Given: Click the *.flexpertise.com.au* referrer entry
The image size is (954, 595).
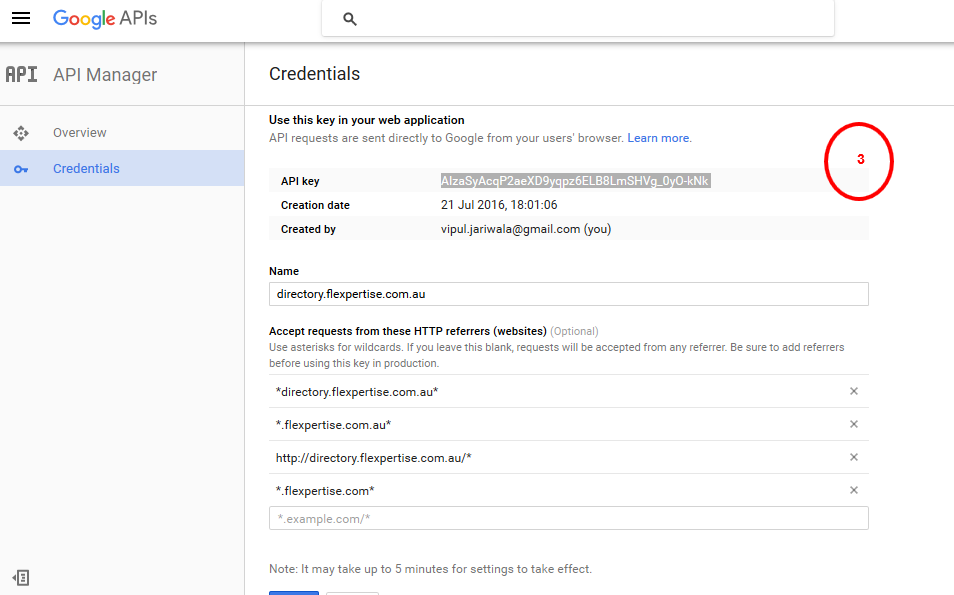Looking at the screenshot, I should click(333, 425).
